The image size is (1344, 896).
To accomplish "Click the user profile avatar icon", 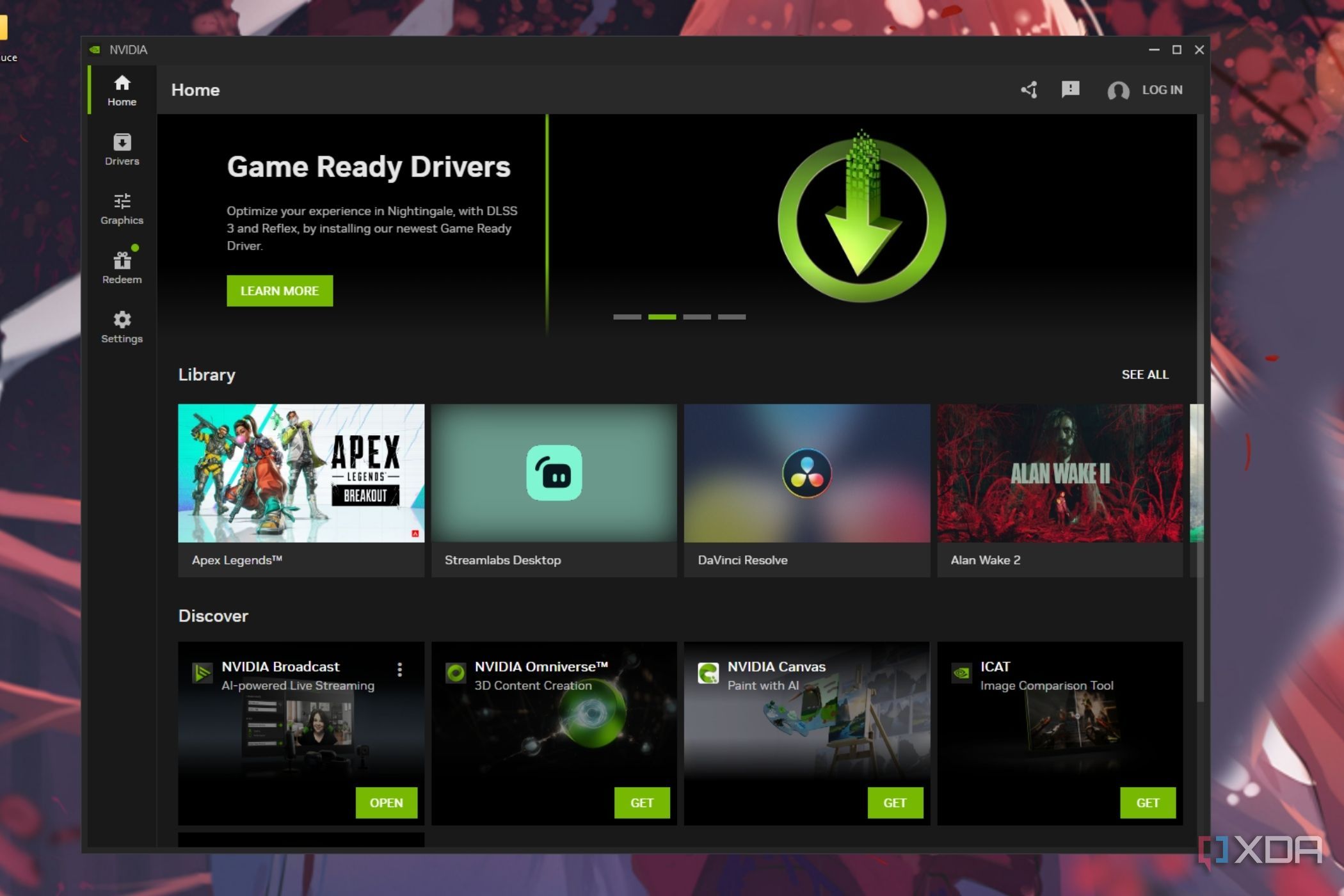I will point(1118,91).
